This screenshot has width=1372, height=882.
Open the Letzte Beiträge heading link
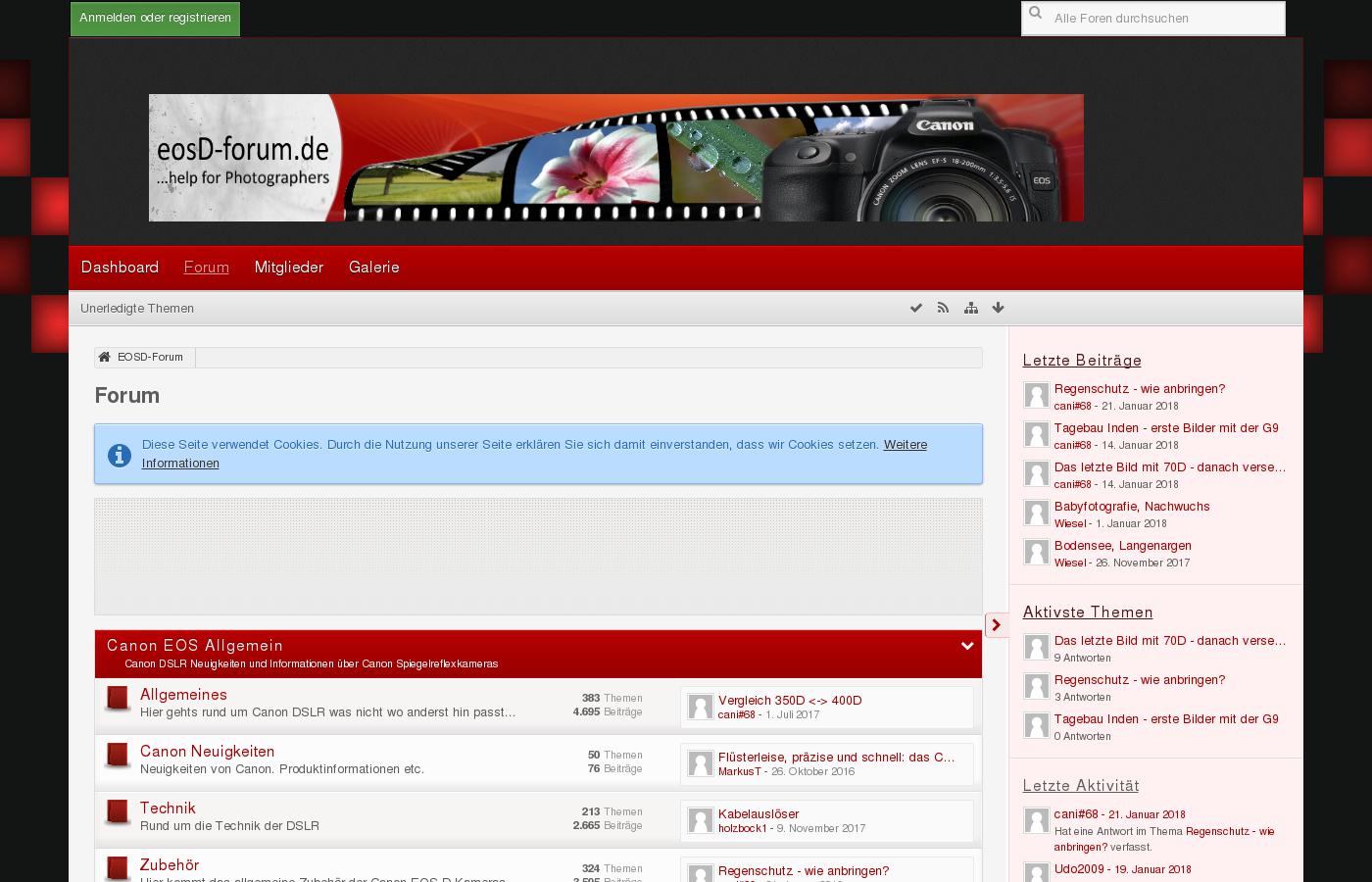pos(1082,361)
